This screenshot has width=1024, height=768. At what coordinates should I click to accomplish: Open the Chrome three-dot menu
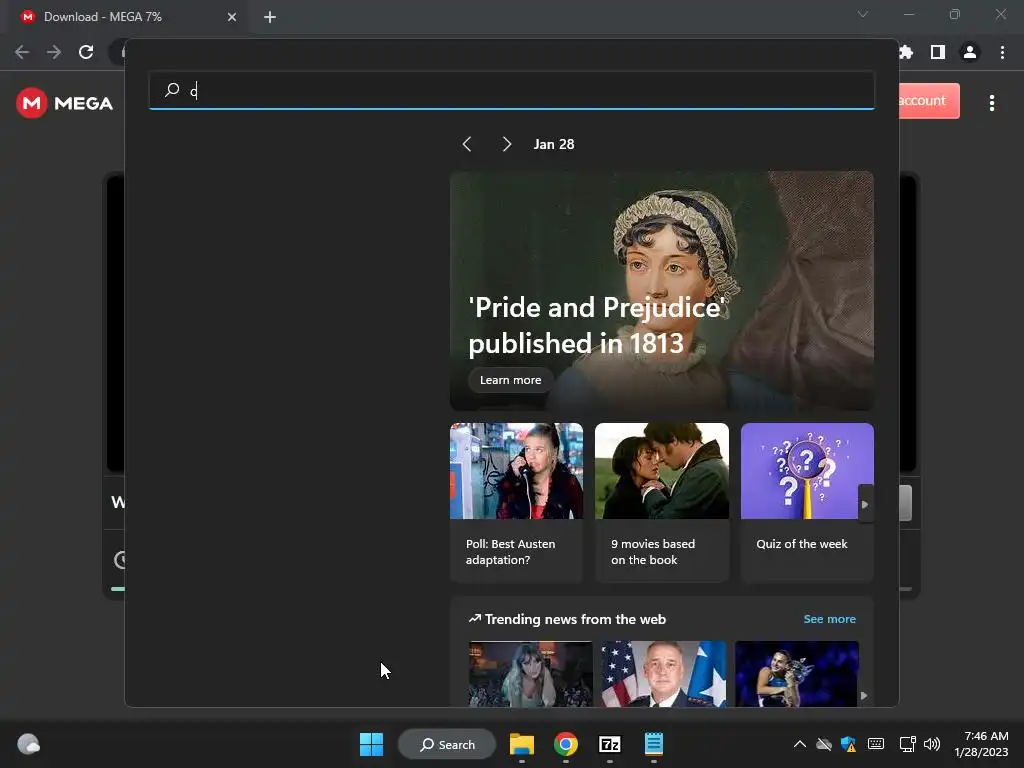tap(1002, 52)
